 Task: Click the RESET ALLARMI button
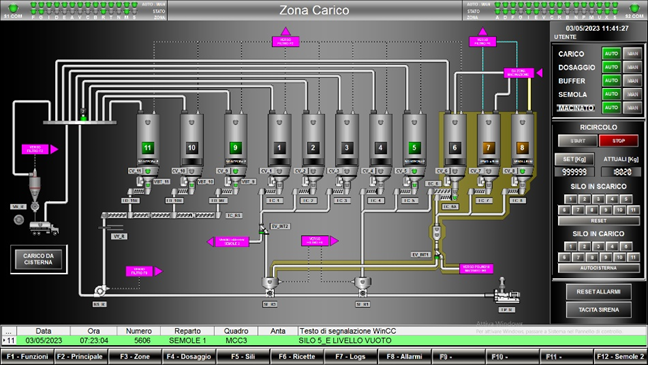coord(598,292)
